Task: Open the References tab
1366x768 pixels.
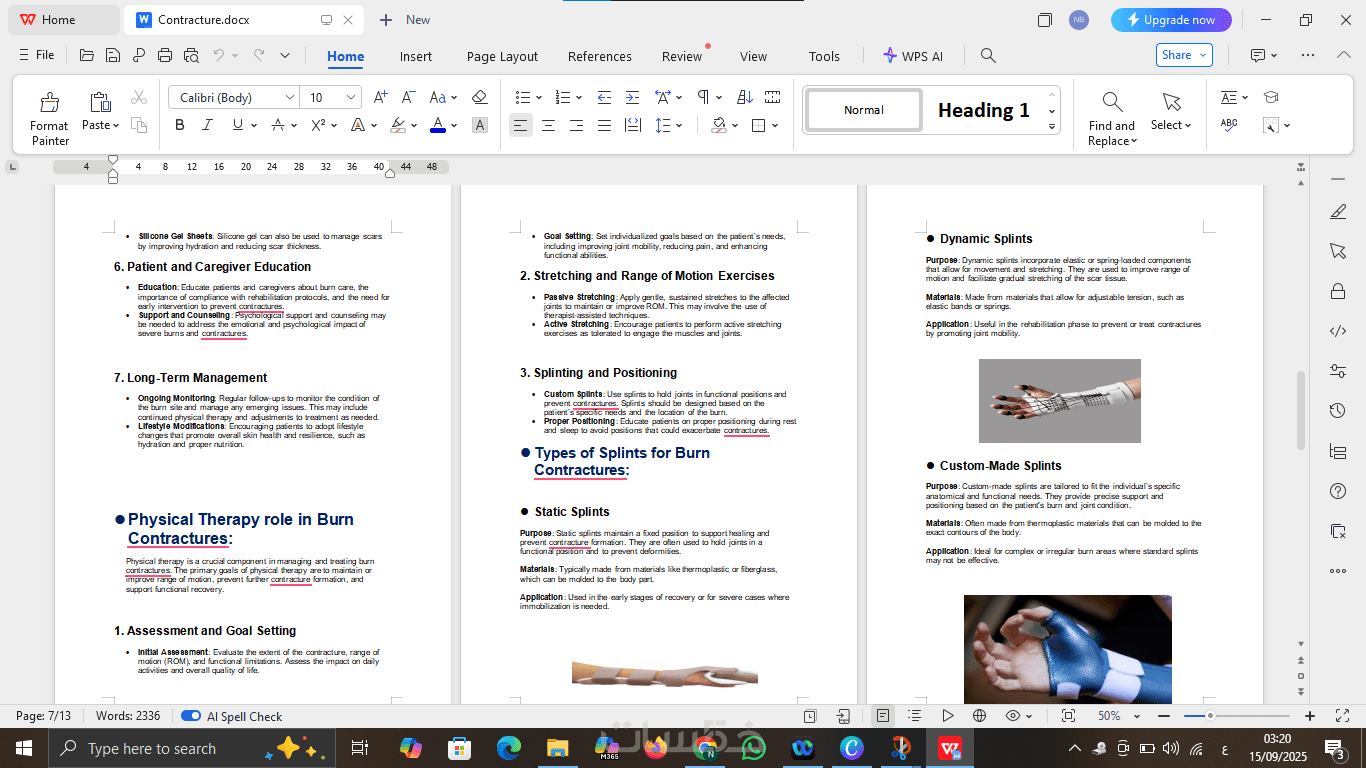Action: (600, 56)
